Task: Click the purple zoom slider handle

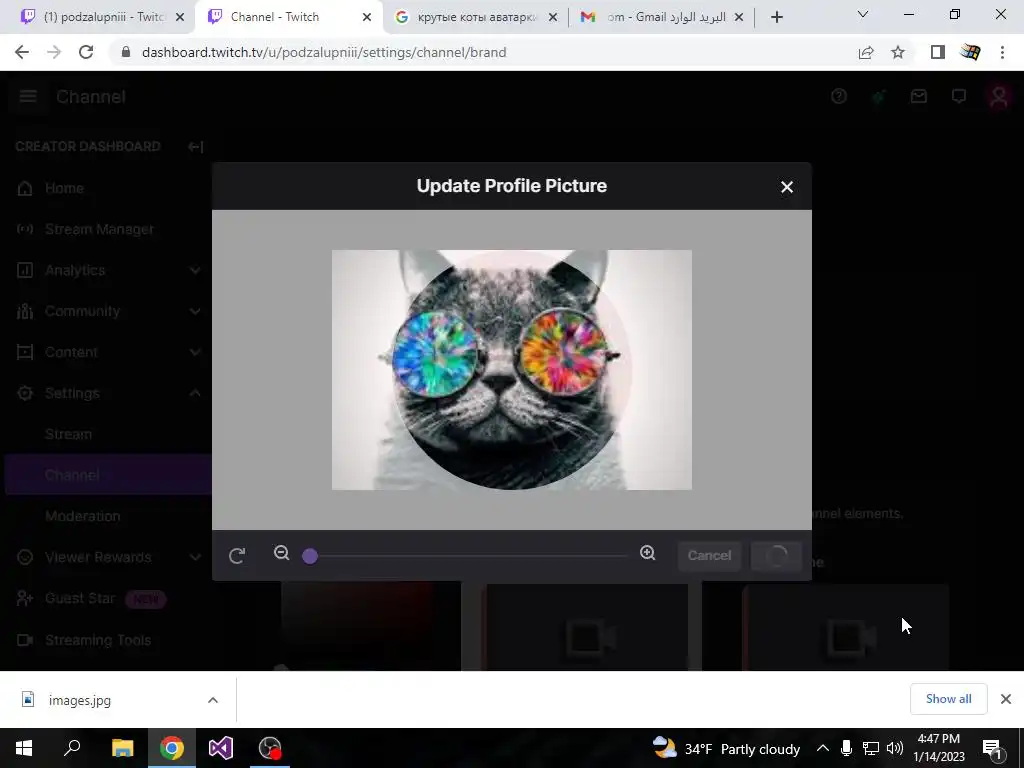Action: point(310,556)
